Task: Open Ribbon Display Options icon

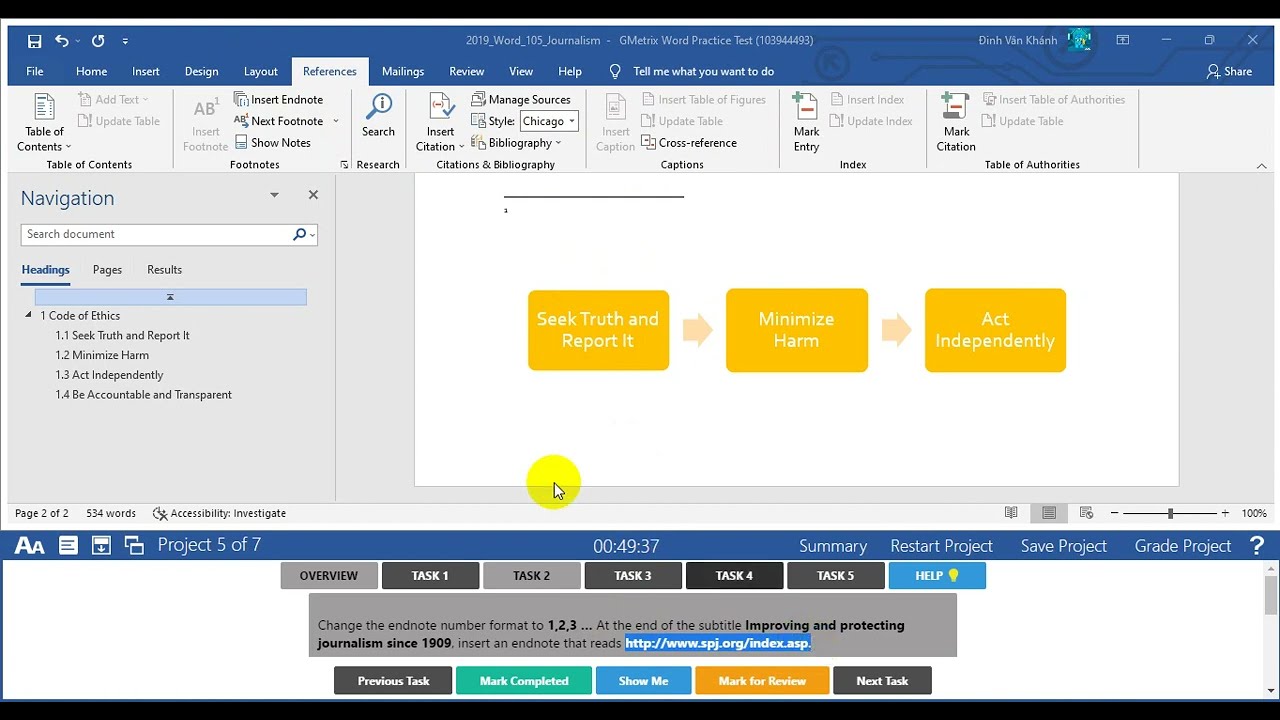Action: 1123,41
